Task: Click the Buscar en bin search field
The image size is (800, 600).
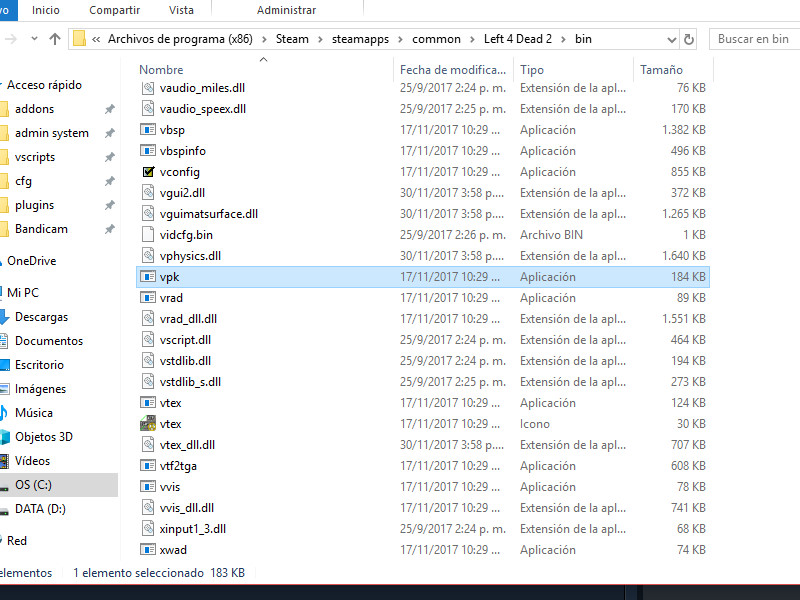Action: [x=755, y=39]
